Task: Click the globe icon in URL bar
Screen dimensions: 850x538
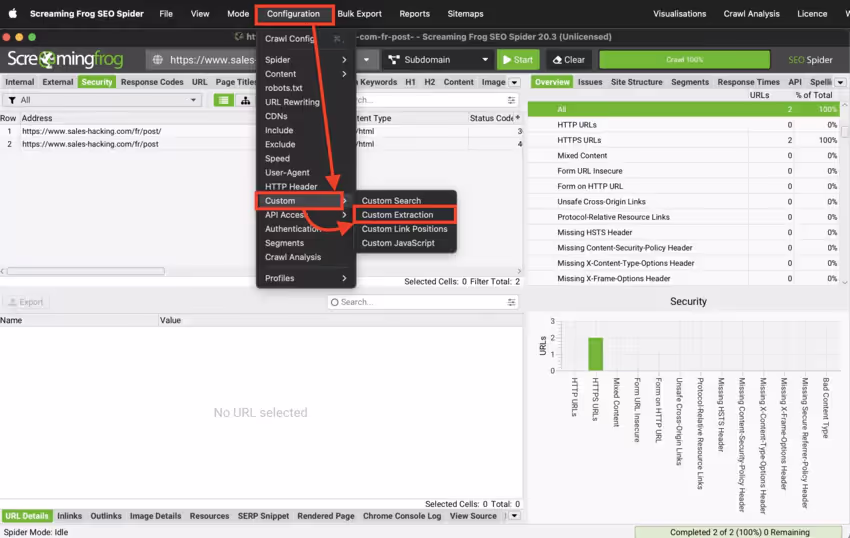Action: pos(158,60)
